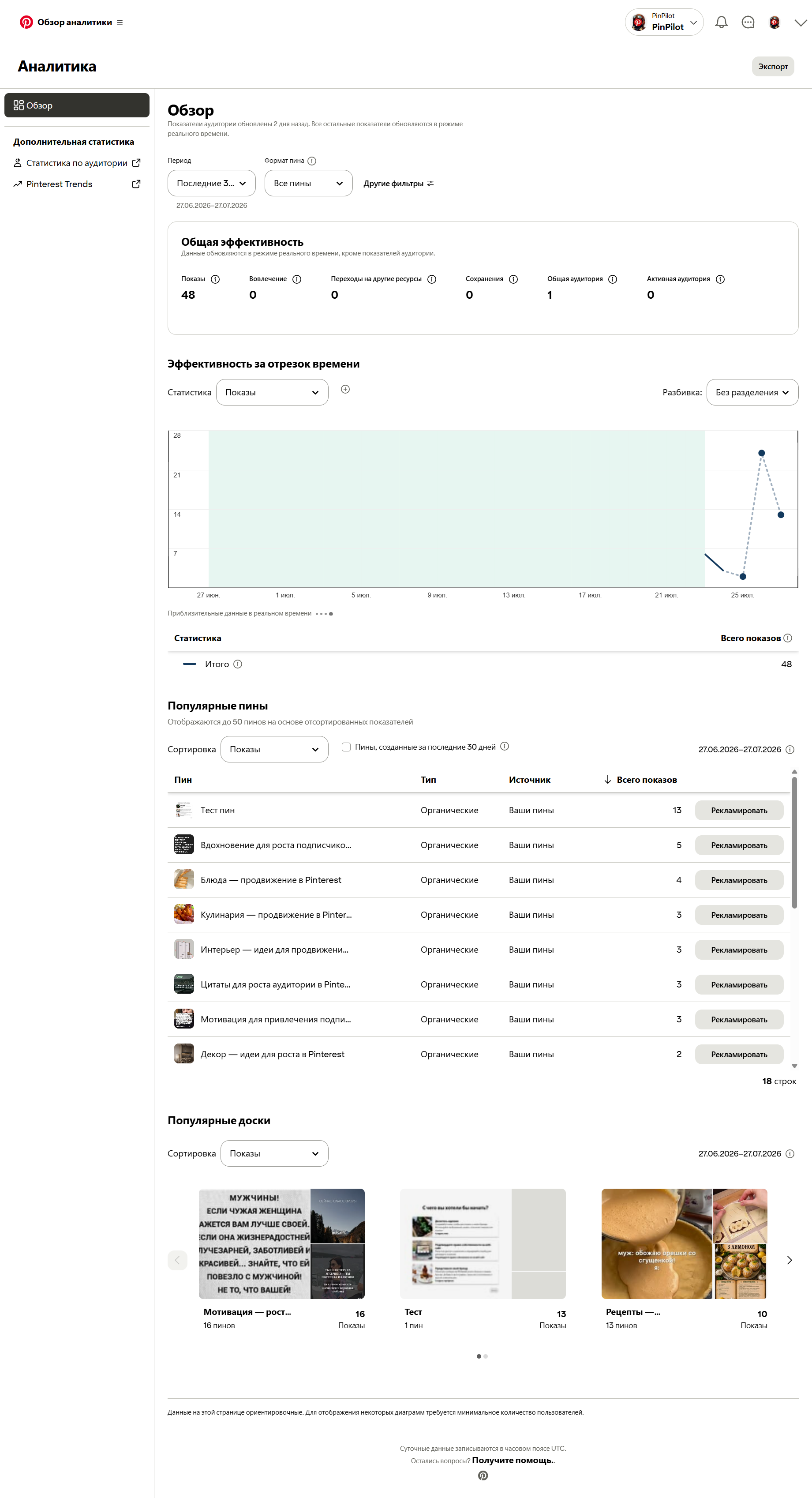This screenshot has height=1498, width=812.
Task: Click info icon next to Активная аудитория
Action: pos(720,279)
